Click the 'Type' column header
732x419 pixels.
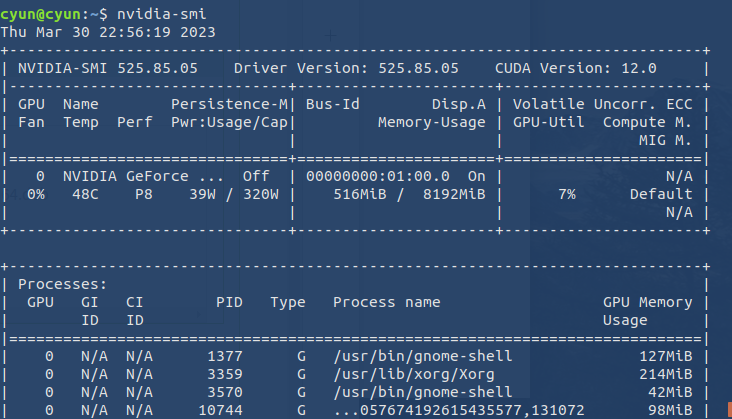(x=288, y=302)
